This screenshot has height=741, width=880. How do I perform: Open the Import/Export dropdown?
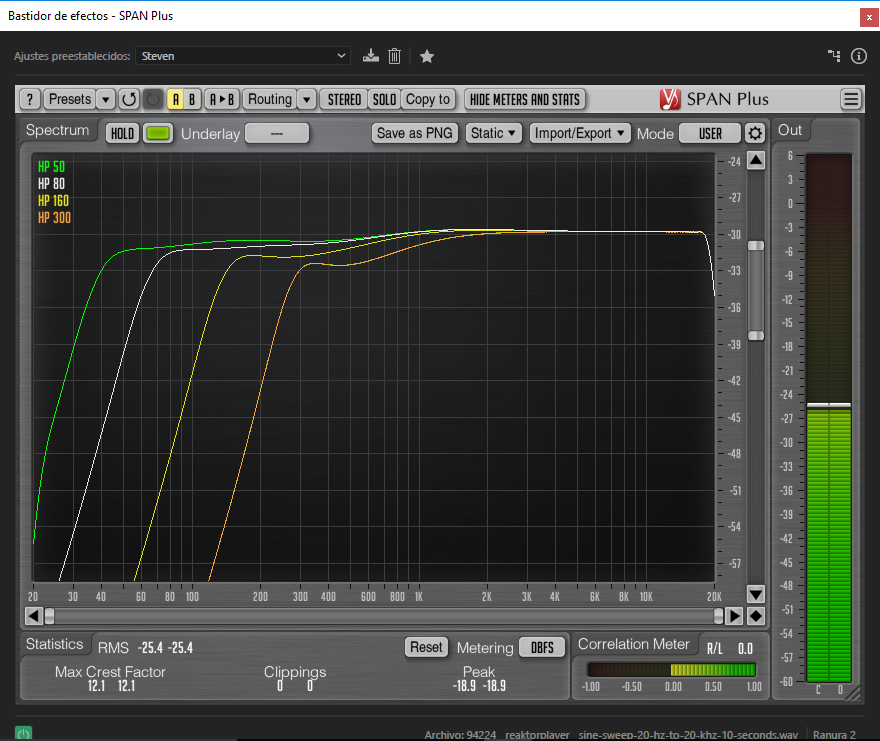[580, 133]
